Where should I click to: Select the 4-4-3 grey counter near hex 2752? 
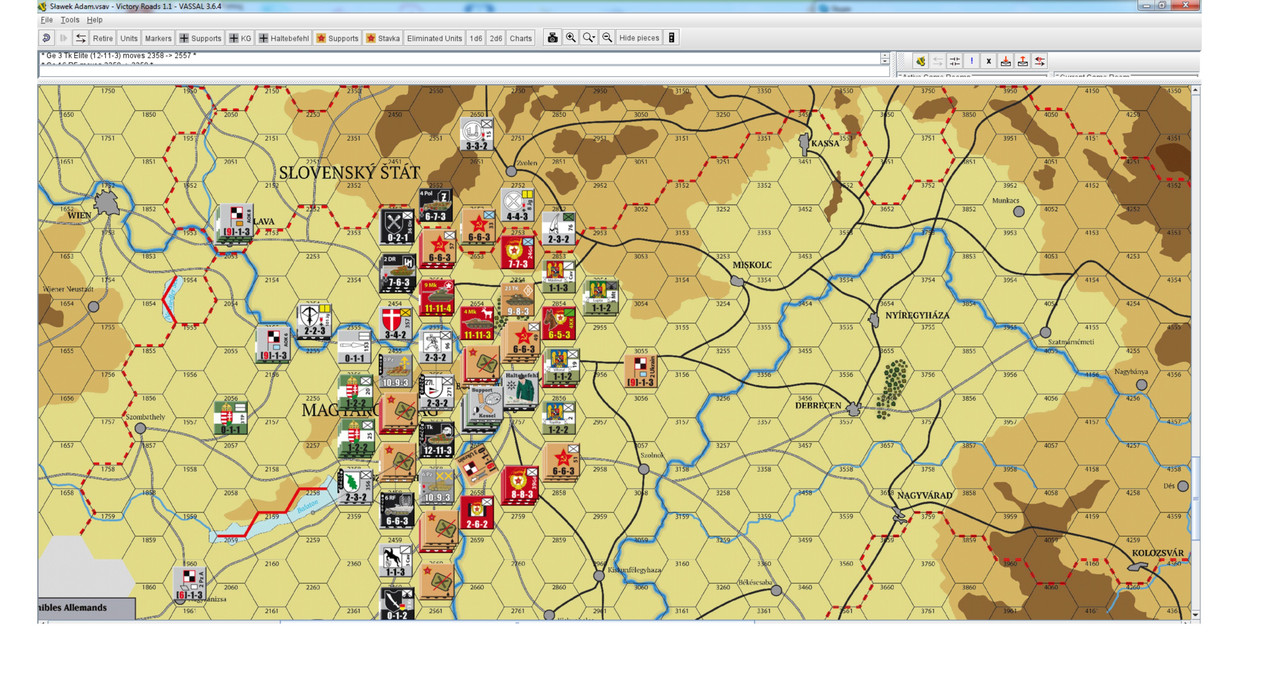click(x=517, y=205)
